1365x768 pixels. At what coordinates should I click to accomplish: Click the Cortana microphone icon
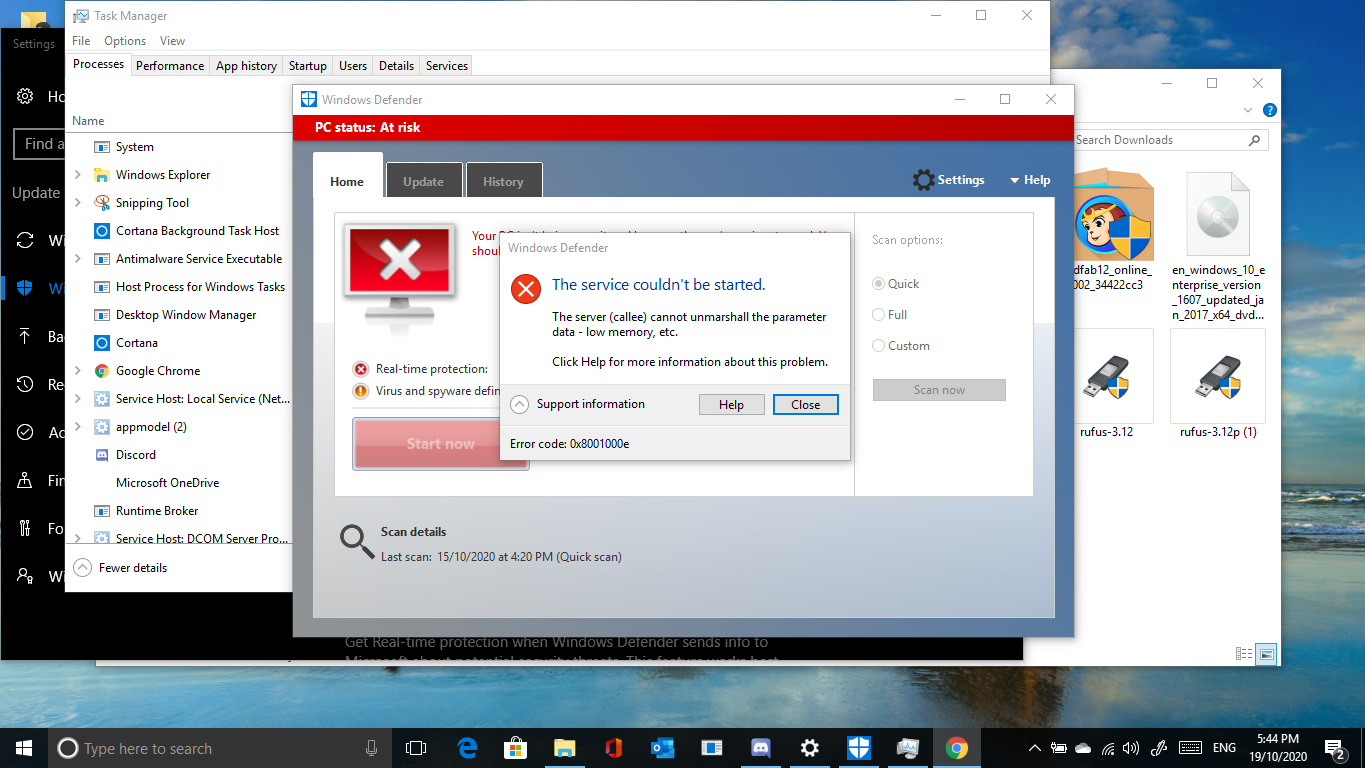[x=371, y=748]
